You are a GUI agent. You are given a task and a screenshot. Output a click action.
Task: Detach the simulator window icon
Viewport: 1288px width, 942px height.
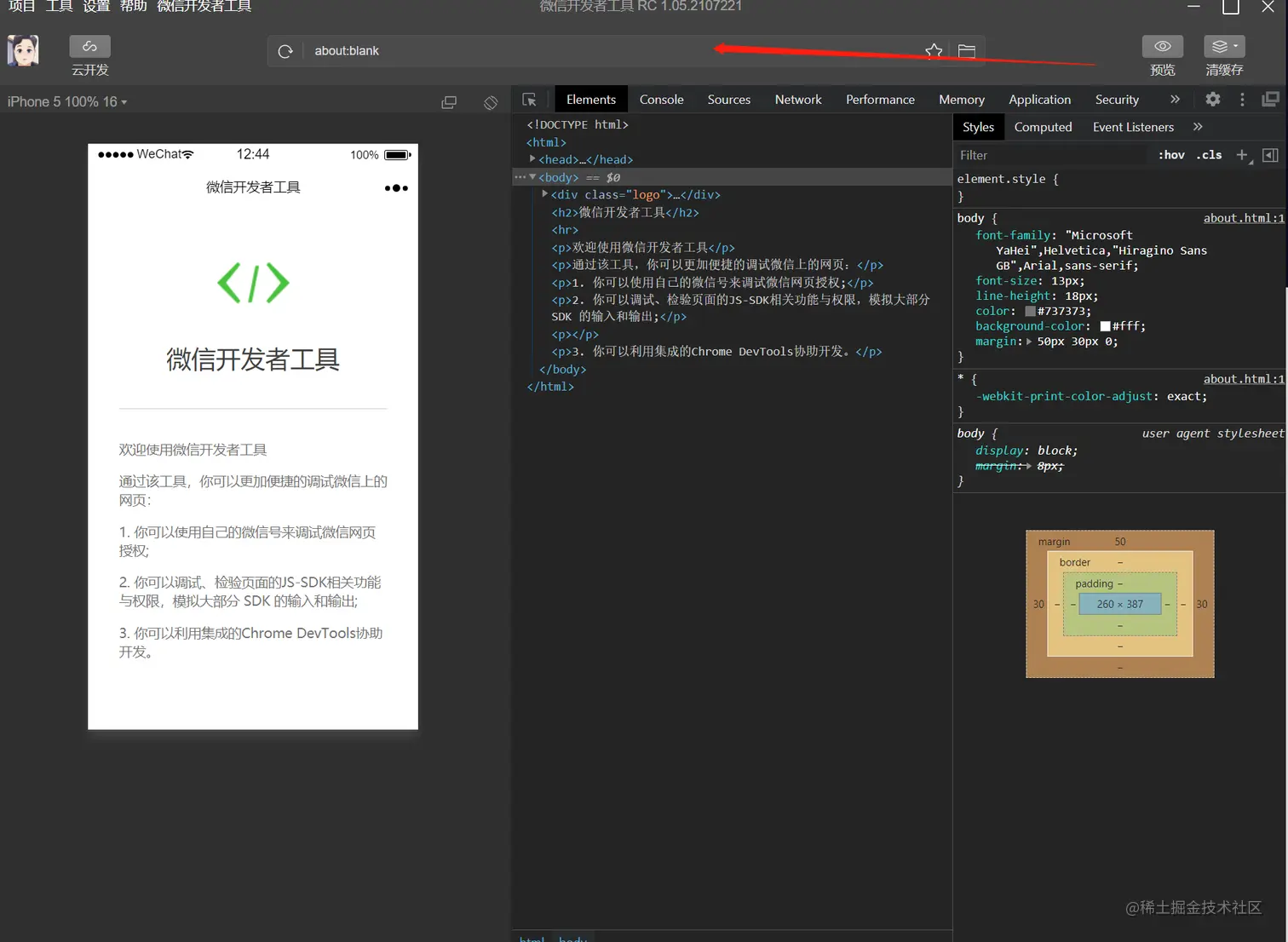[449, 102]
